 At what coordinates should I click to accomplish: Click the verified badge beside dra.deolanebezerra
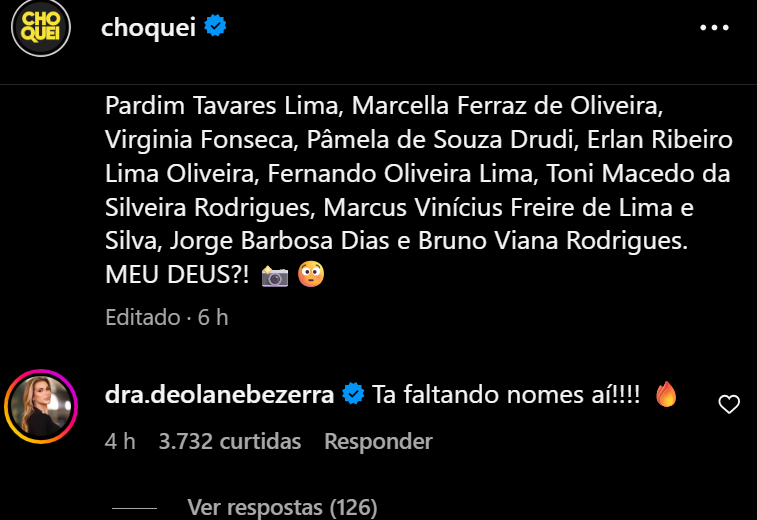(x=353, y=394)
